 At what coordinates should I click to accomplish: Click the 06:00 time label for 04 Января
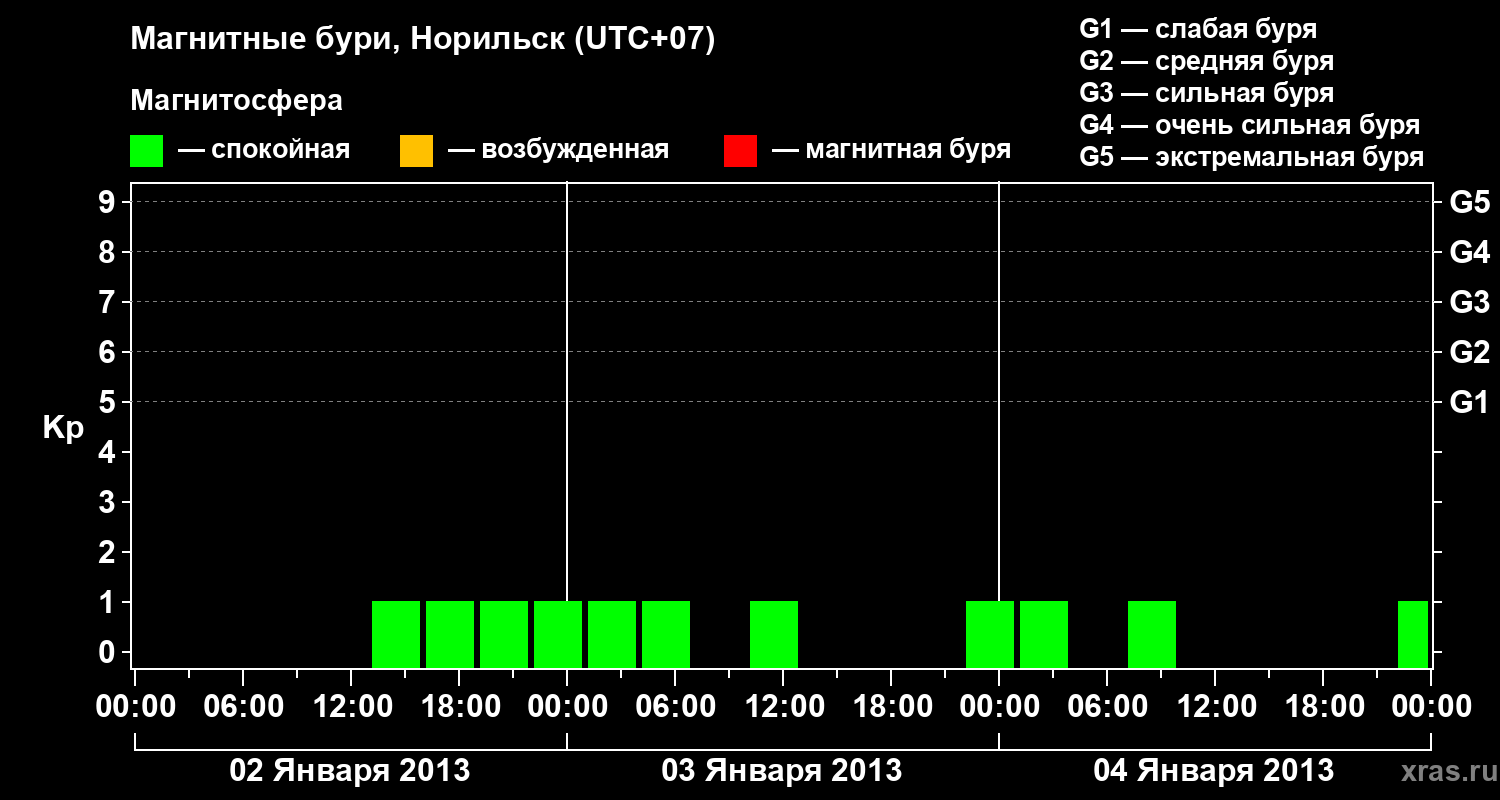tap(1107, 706)
